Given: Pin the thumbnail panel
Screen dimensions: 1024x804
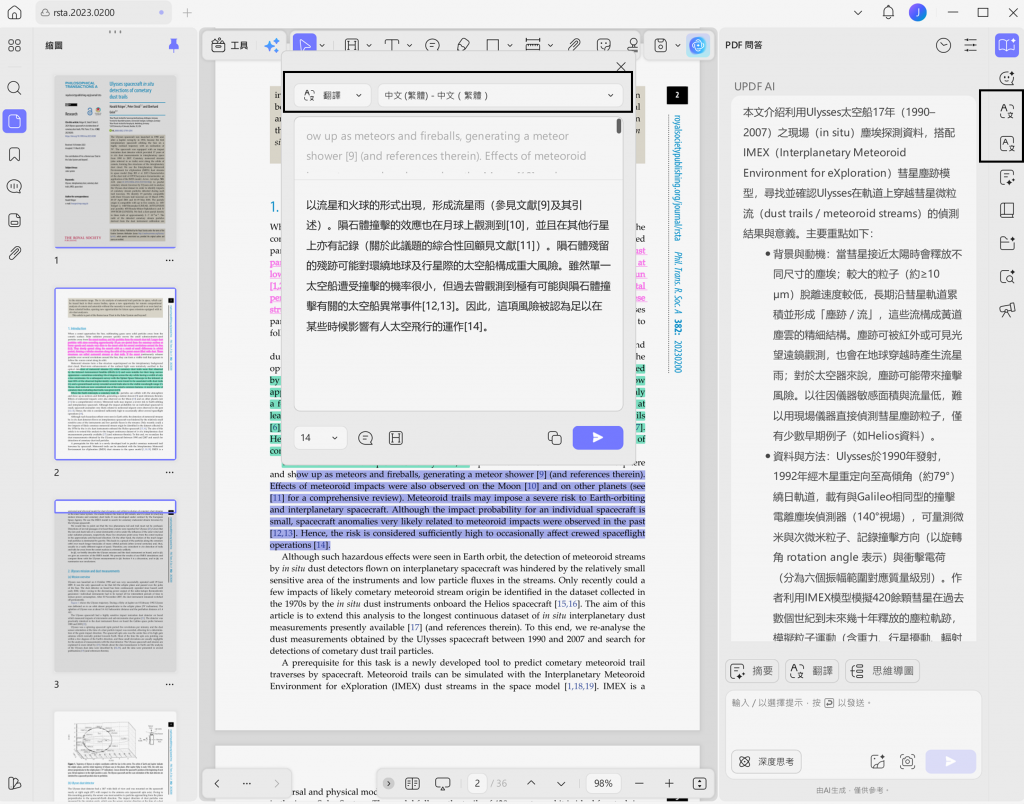Looking at the screenshot, I should (174, 45).
